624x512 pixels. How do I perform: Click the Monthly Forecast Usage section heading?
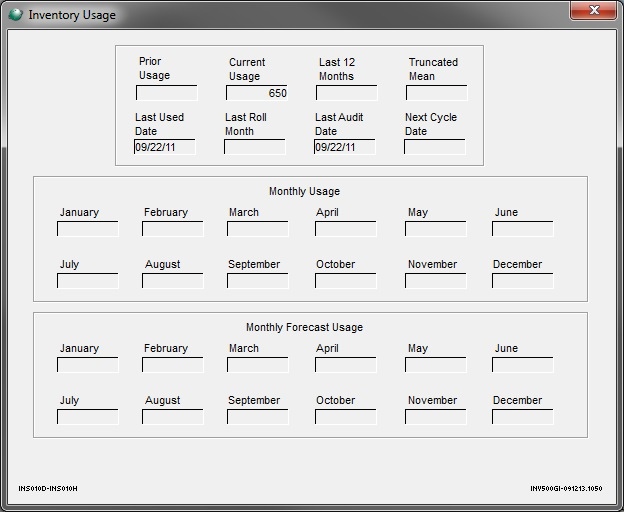tap(304, 327)
